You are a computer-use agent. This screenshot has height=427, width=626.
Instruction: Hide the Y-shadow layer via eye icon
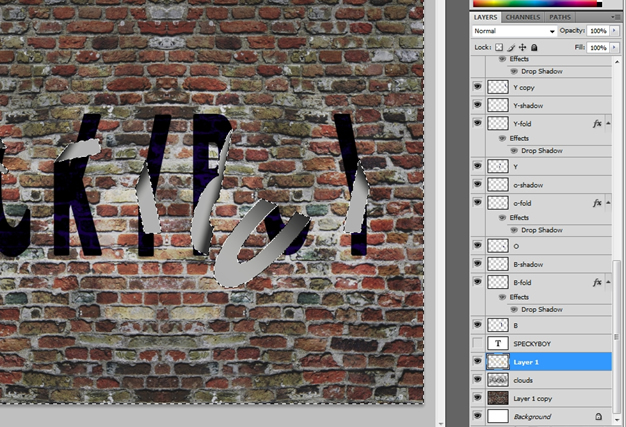477,105
